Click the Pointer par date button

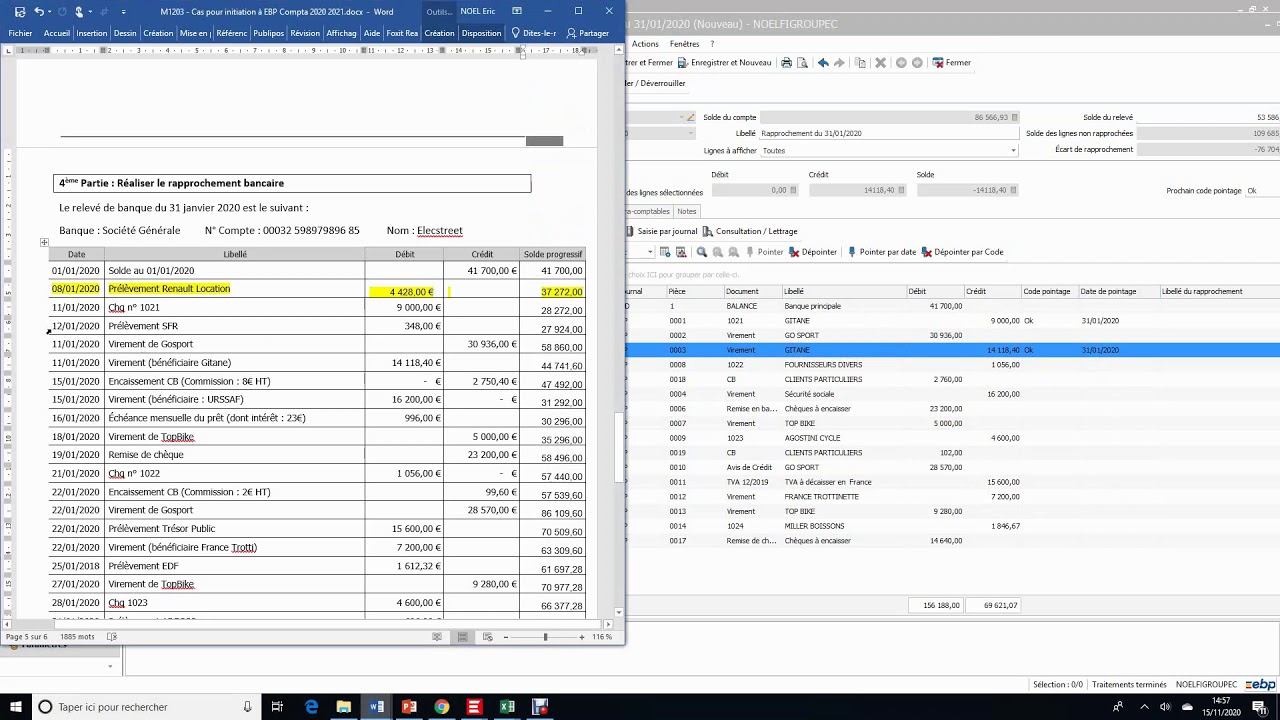tap(881, 252)
